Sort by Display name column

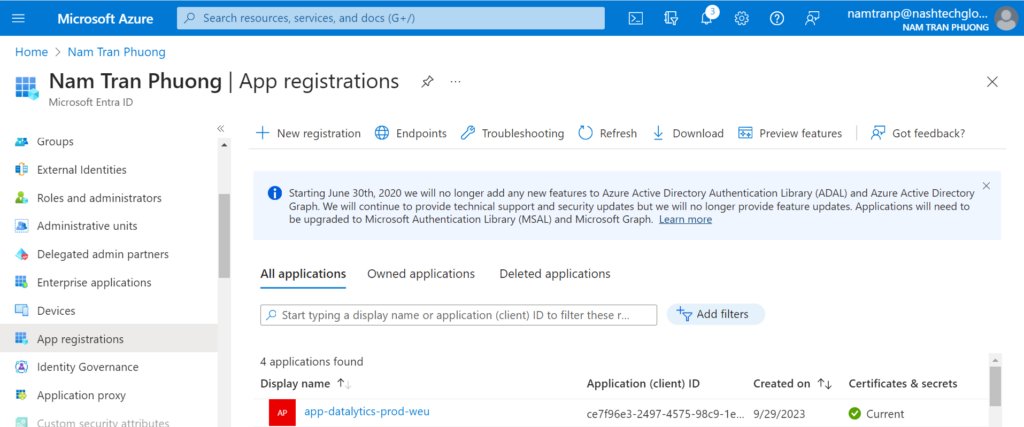coord(343,384)
